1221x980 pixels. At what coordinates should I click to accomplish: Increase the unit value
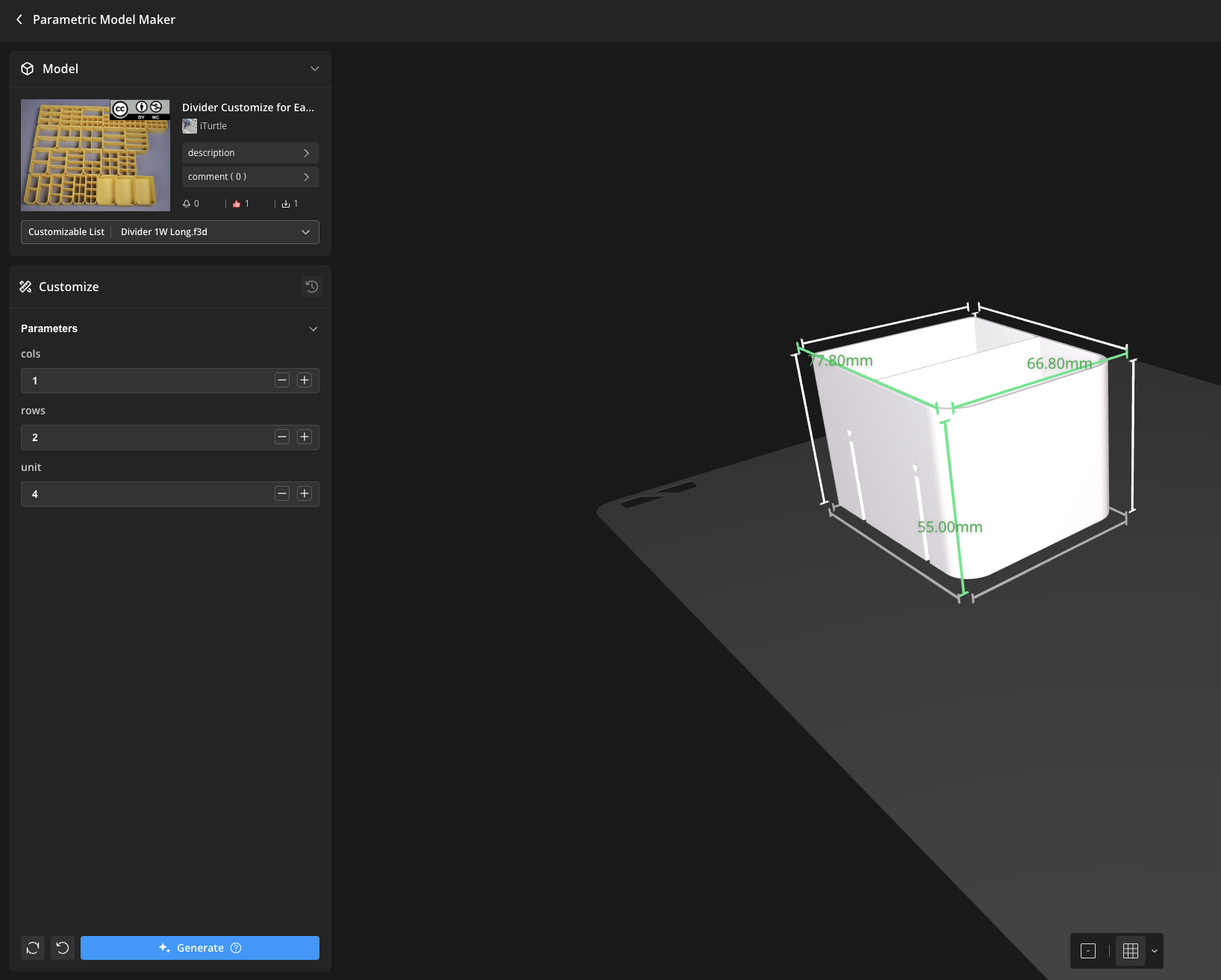[x=305, y=494]
